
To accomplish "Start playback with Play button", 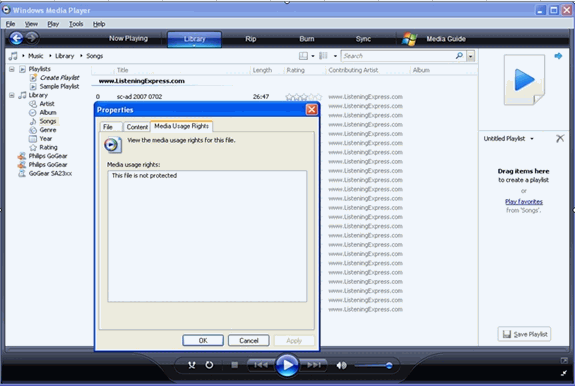I will pyautogui.click(x=287, y=365).
